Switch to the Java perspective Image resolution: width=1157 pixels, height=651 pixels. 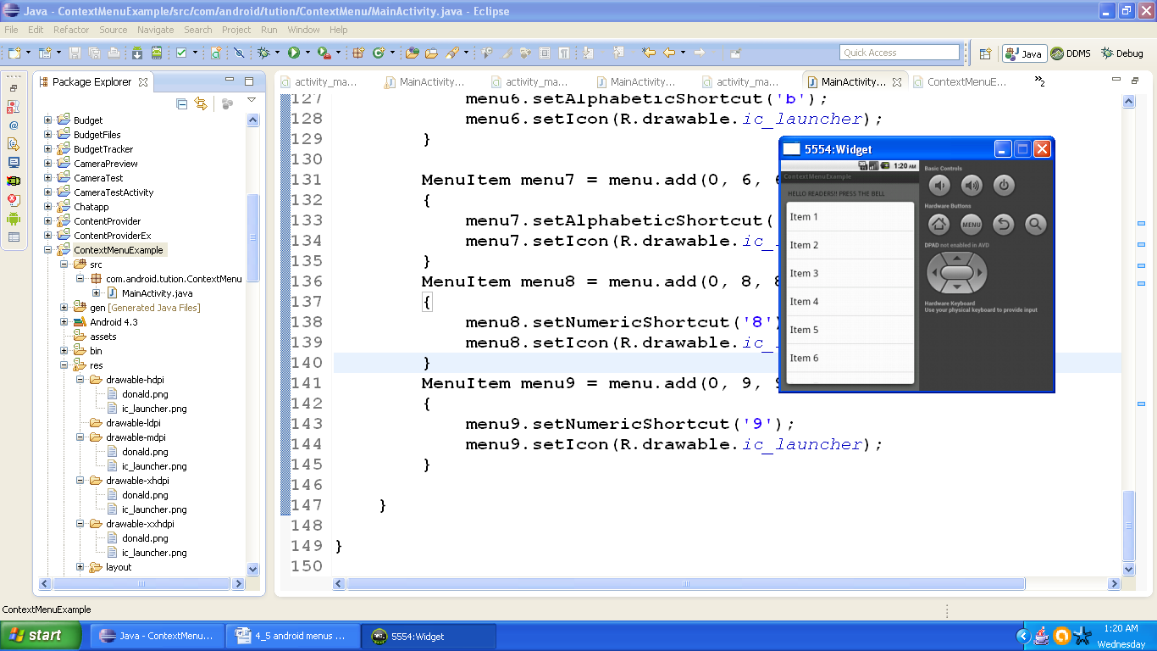1023,53
